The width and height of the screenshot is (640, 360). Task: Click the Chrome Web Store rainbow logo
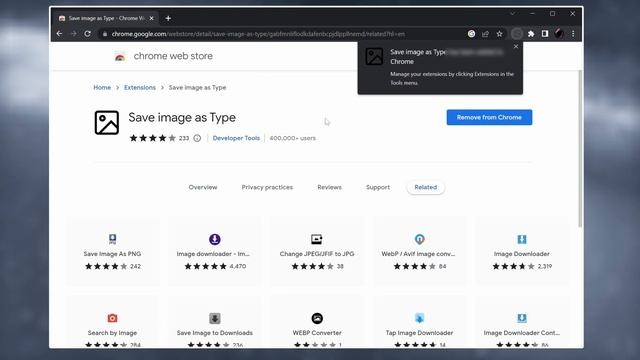pos(120,56)
